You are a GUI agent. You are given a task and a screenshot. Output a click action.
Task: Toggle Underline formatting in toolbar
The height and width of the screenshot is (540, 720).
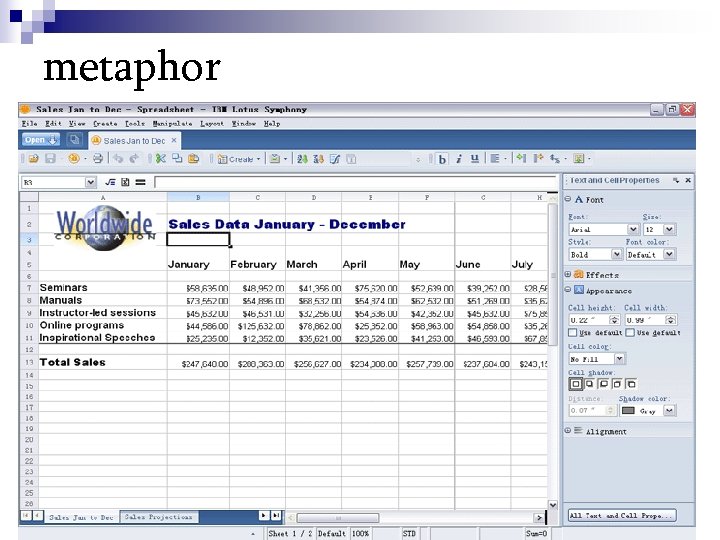pos(475,159)
